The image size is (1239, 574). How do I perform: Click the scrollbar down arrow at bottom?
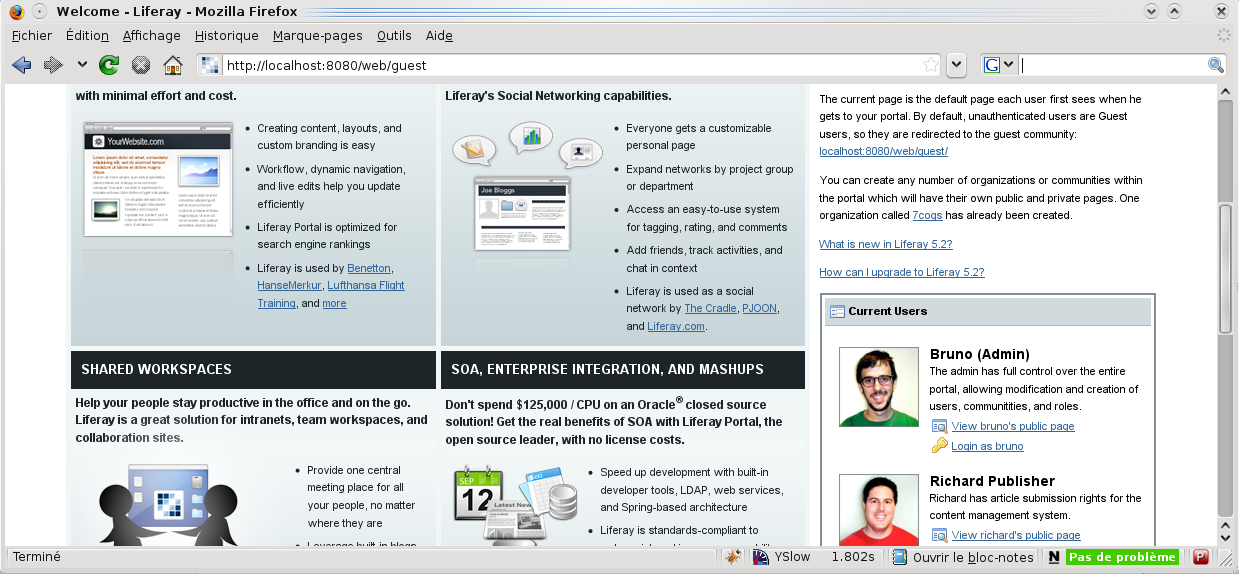point(1225,538)
